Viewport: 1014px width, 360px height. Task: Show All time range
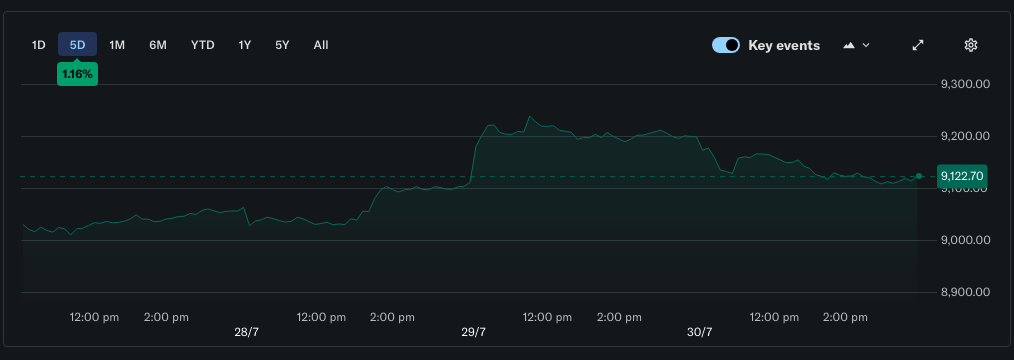pyautogui.click(x=321, y=45)
